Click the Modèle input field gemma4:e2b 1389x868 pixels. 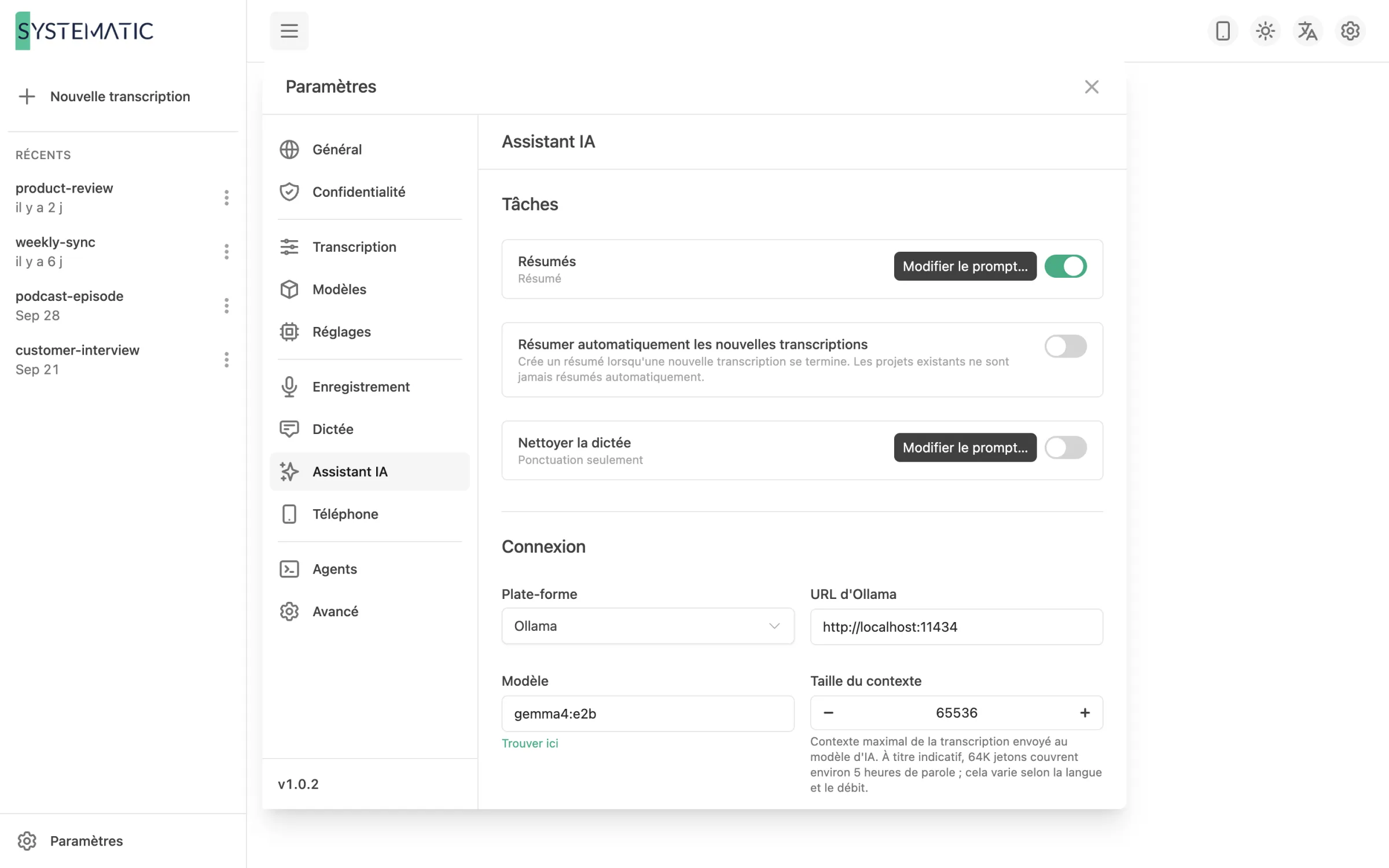point(648,713)
